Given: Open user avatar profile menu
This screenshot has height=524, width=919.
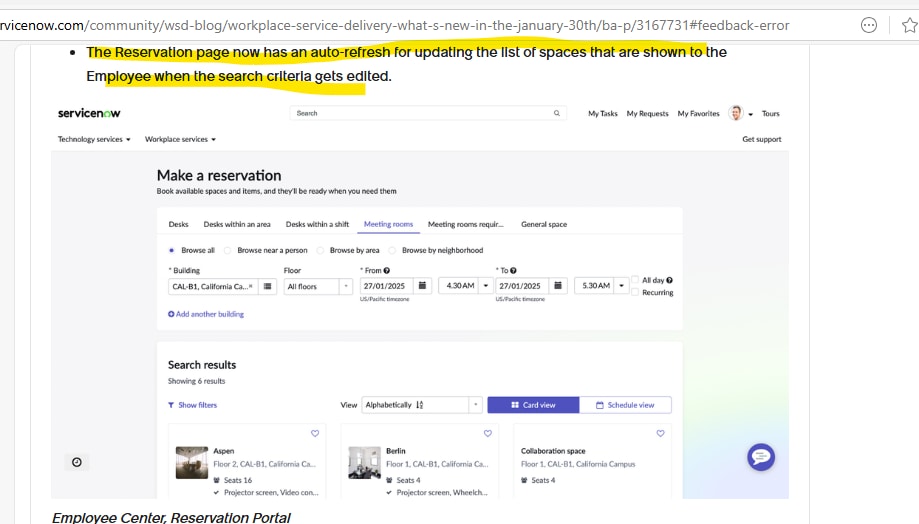Looking at the screenshot, I should click(x=736, y=113).
